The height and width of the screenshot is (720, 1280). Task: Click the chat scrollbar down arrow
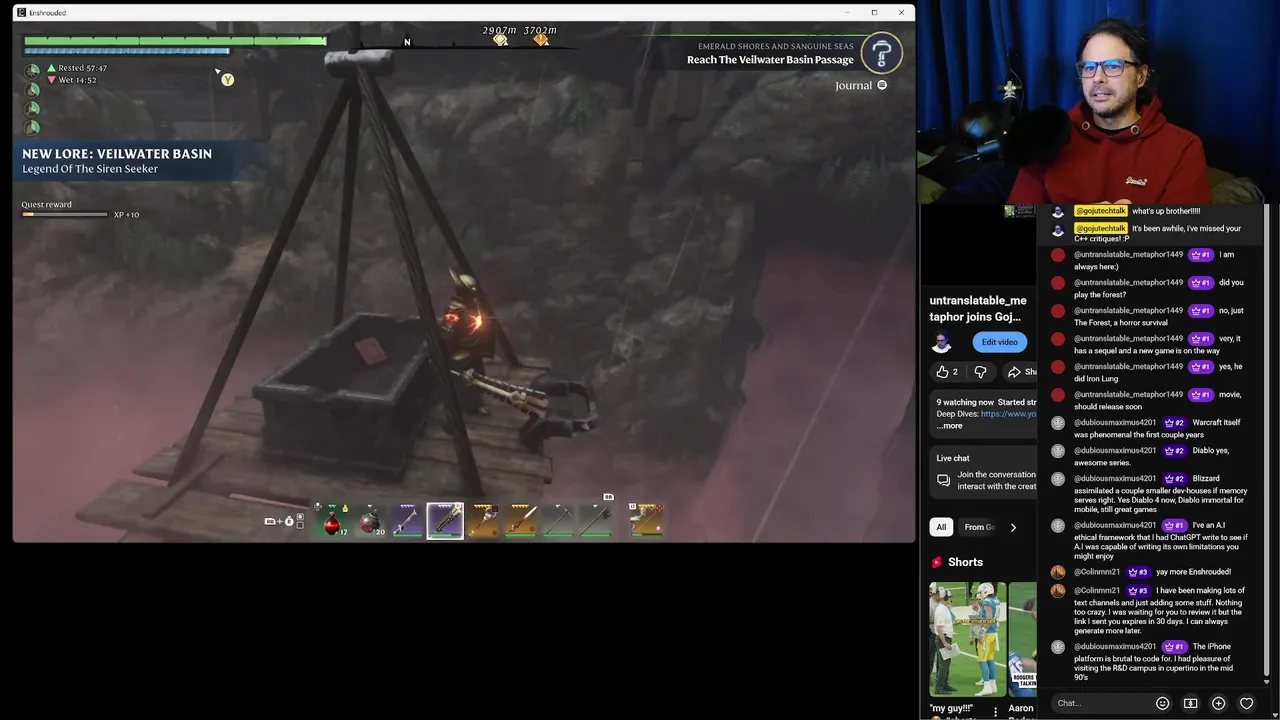pos(1267,681)
